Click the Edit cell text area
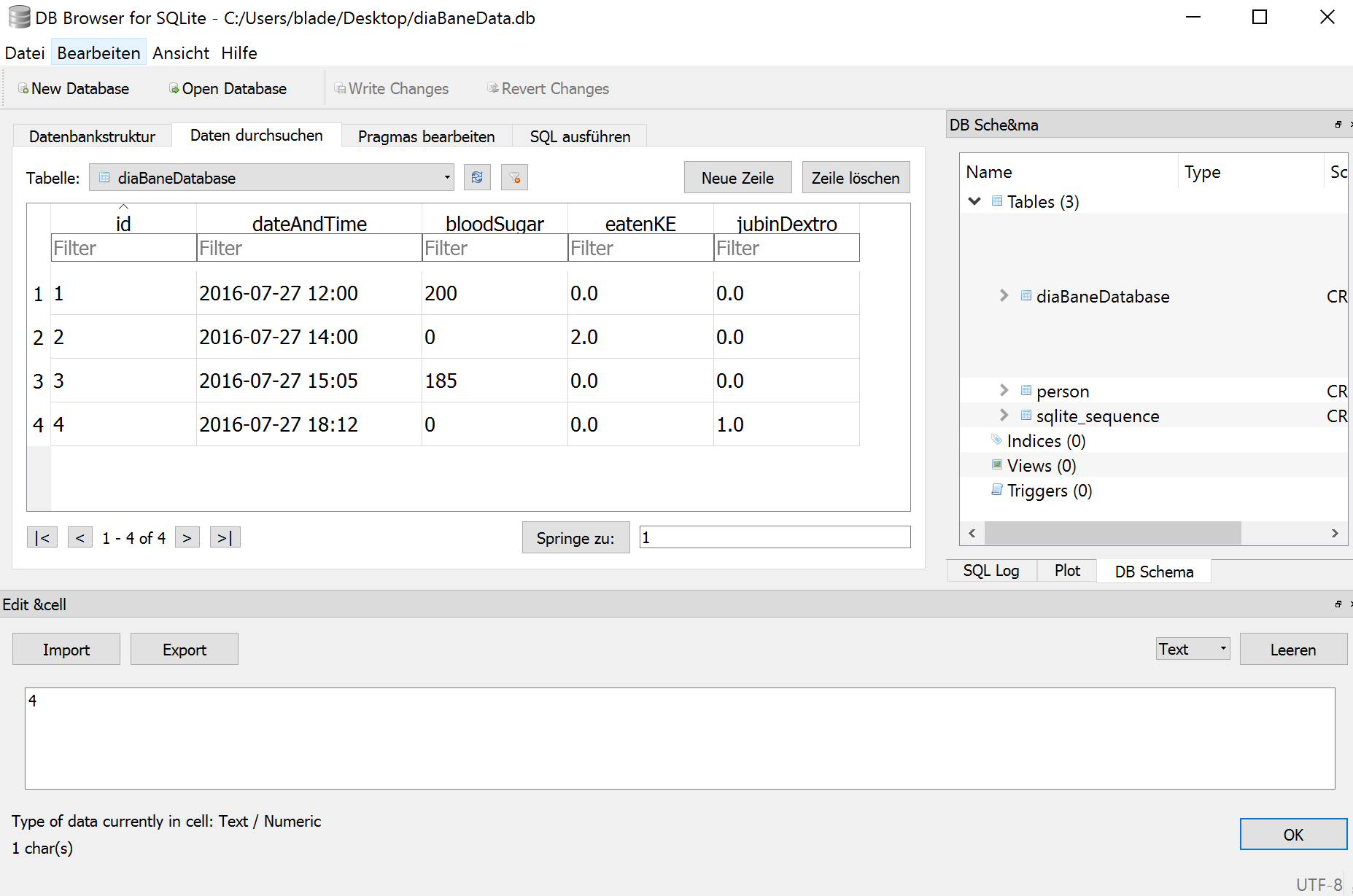Image resolution: width=1353 pixels, height=896 pixels. click(x=680, y=738)
